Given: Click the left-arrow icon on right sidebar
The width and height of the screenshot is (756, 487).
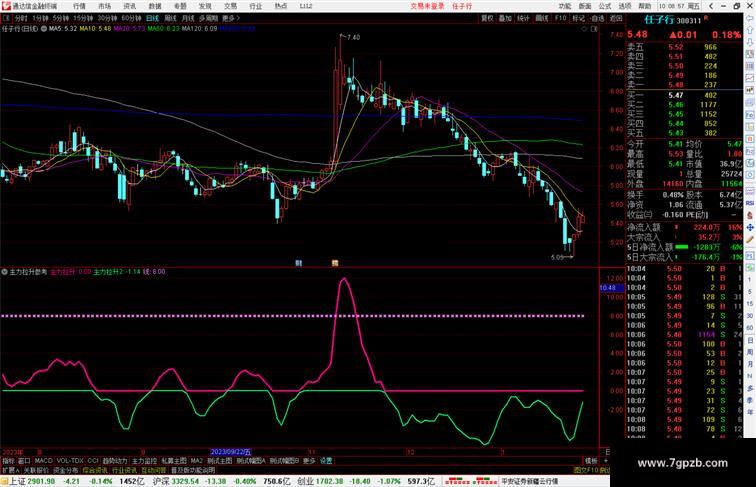Looking at the screenshot, I should pos(750,18).
